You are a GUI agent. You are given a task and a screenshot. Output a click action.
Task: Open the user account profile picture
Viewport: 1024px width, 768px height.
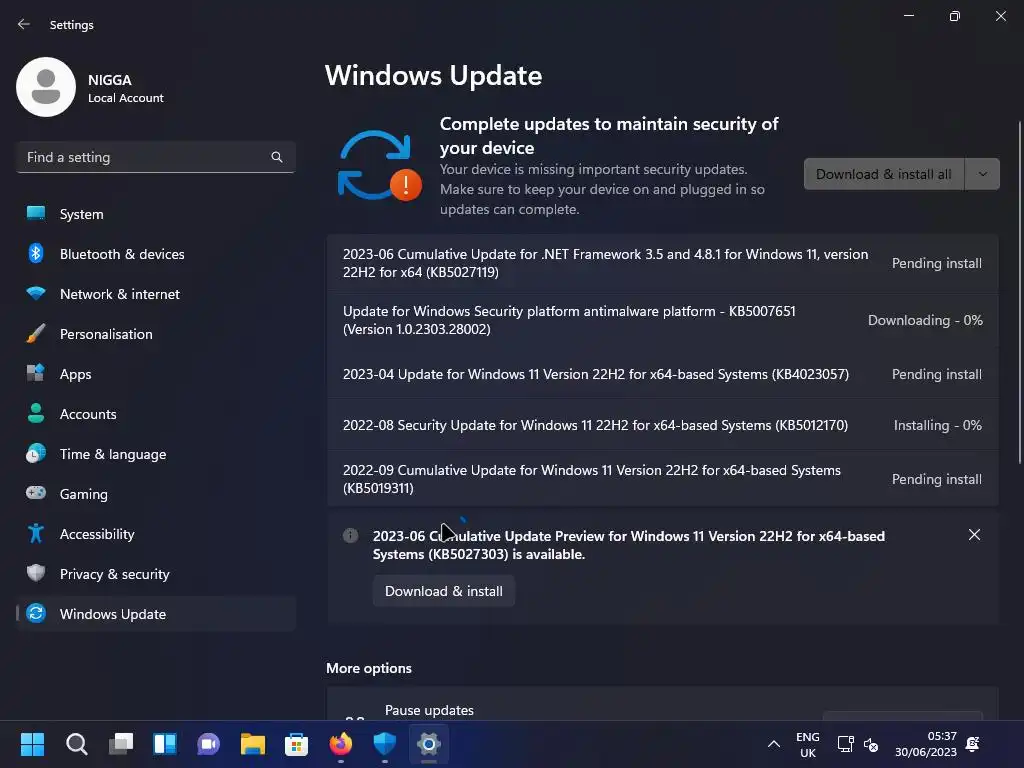pyautogui.click(x=46, y=87)
